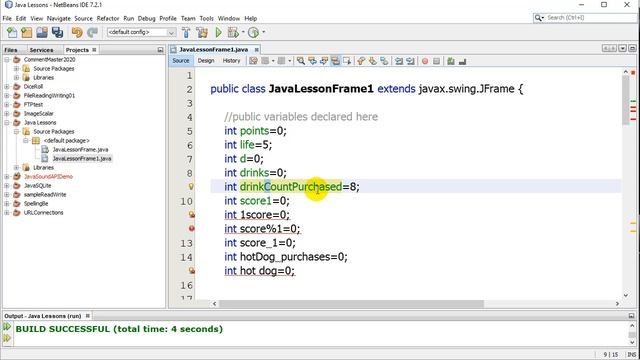Switch to the Files tab
The width and height of the screenshot is (640, 360).
tap(11, 50)
